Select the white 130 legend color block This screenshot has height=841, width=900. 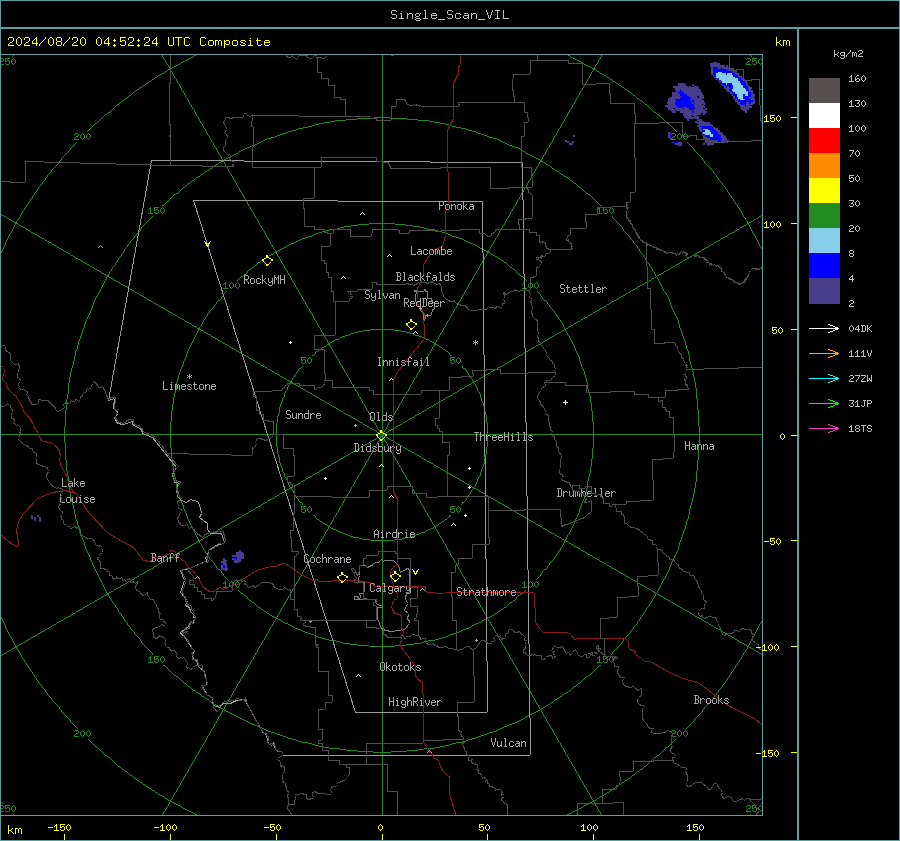(x=824, y=116)
